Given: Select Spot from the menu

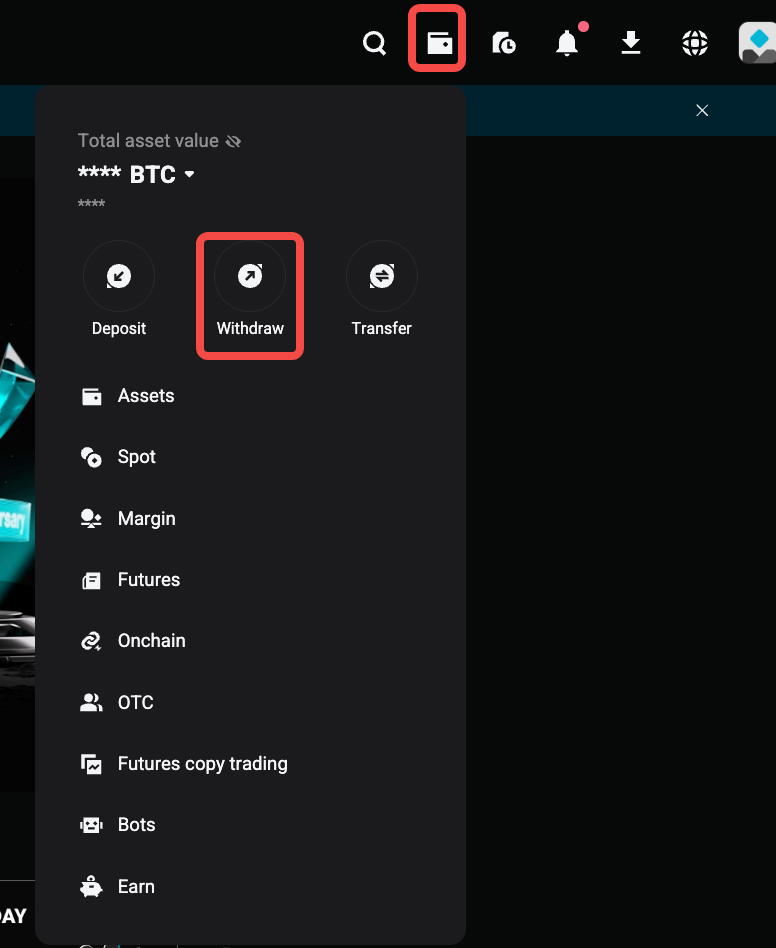Looking at the screenshot, I should point(136,456).
